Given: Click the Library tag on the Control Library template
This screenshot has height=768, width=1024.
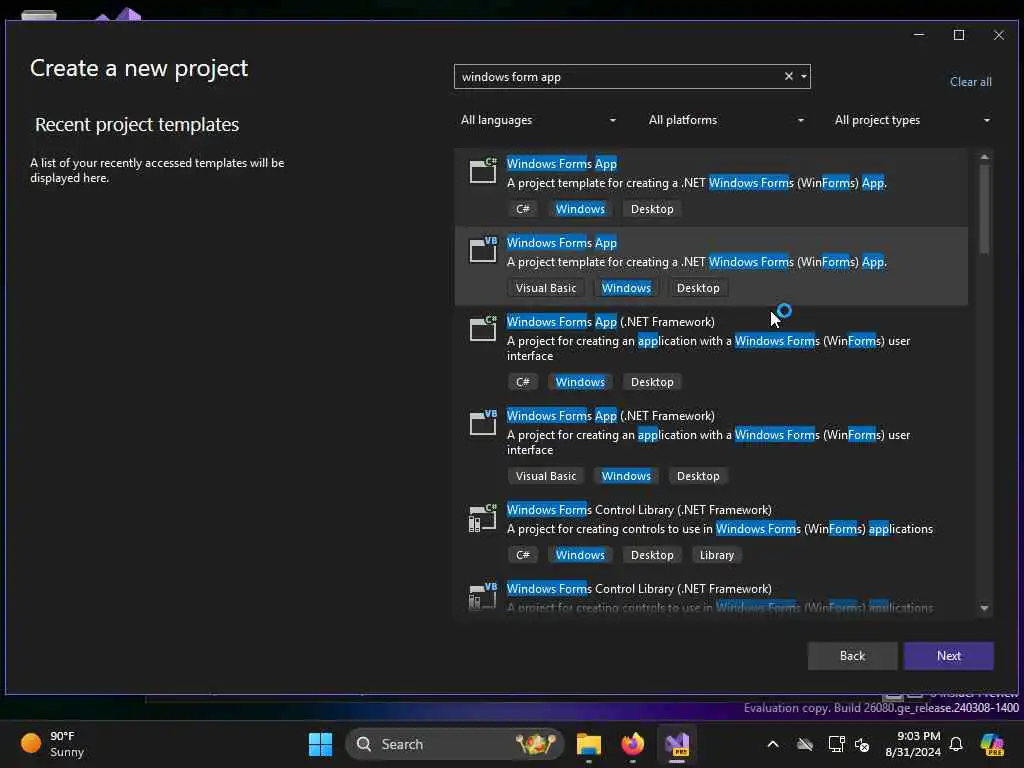Looking at the screenshot, I should click(x=716, y=555).
